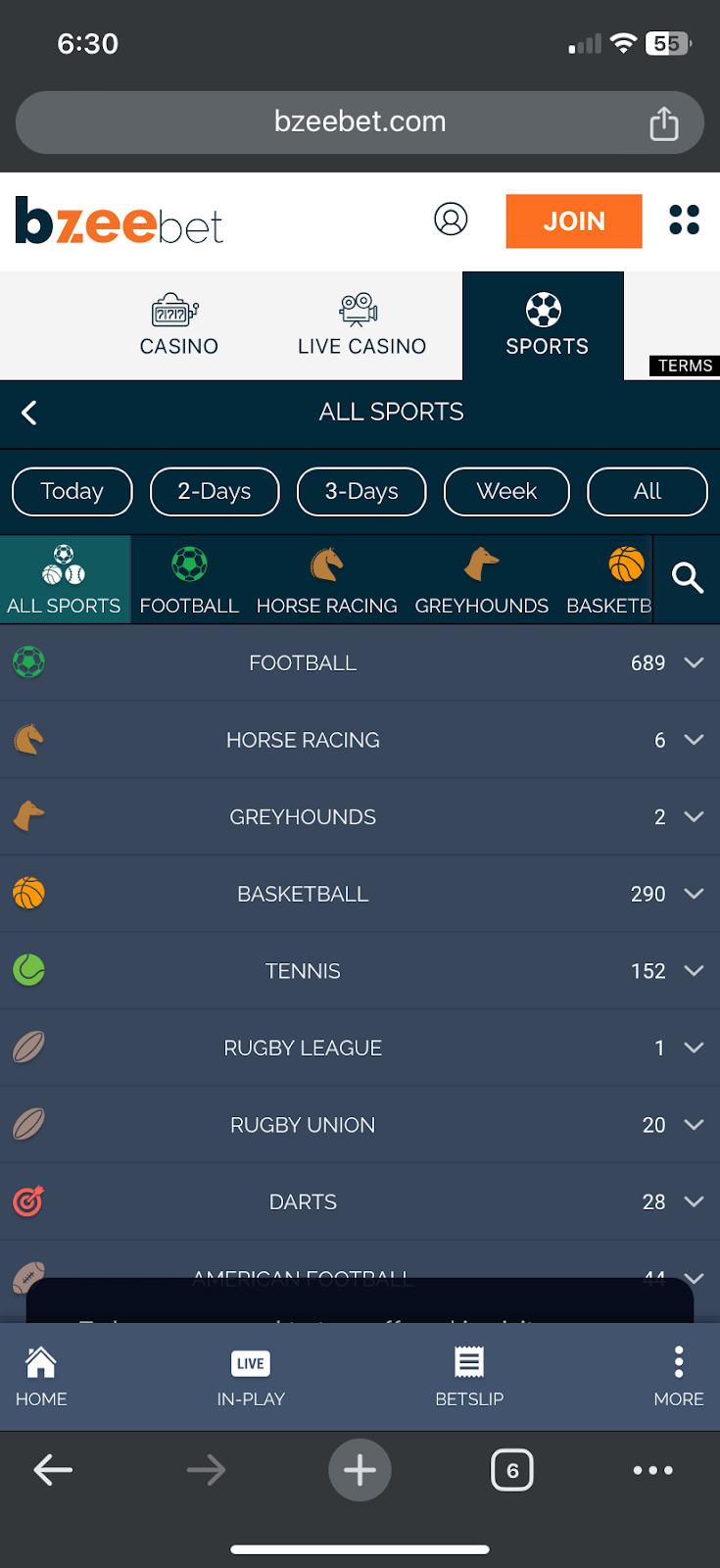This screenshot has height=1568, width=720.
Task: Open the four-dot grid menu icon
Action: pyautogui.click(x=684, y=220)
